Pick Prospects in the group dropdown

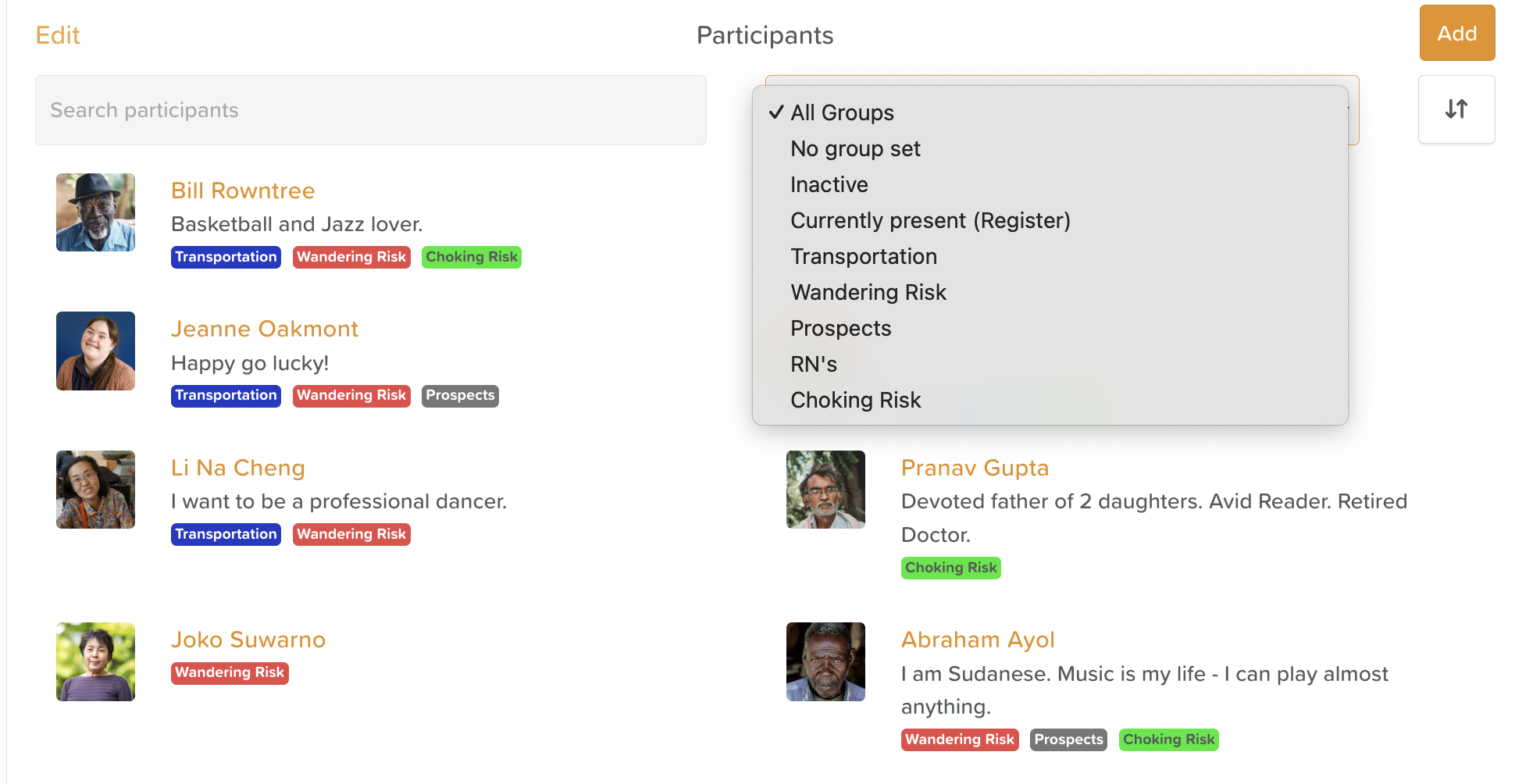[x=840, y=329]
